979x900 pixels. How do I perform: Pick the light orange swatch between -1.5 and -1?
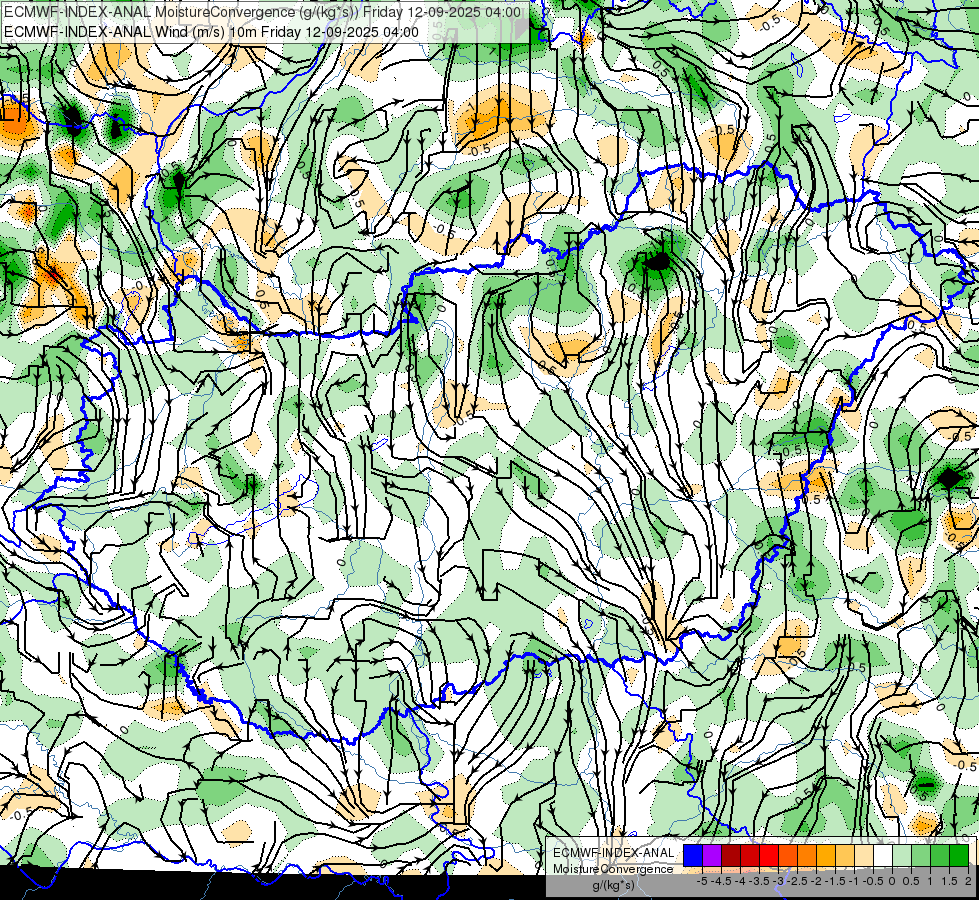click(x=845, y=855)
